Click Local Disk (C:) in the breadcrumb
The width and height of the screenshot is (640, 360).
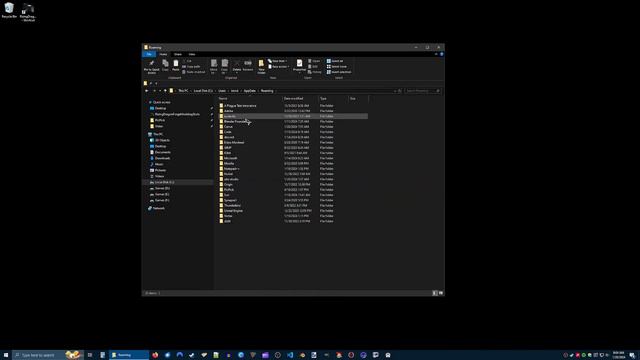pos(203,91)
